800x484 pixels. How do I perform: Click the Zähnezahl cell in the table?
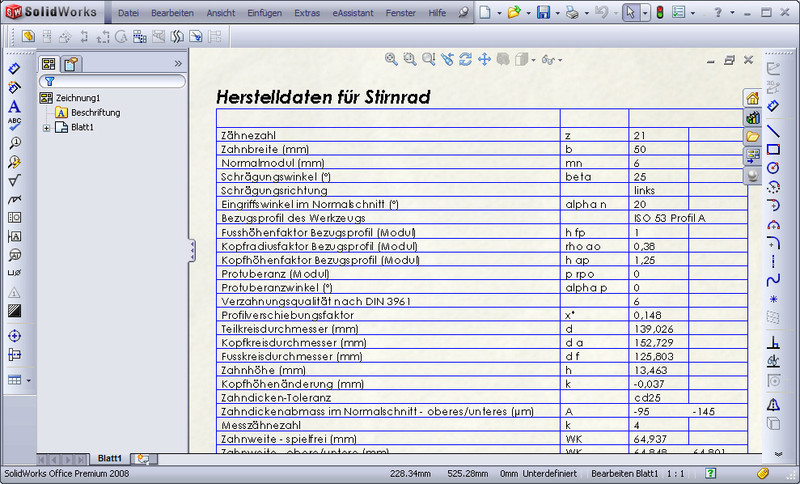tap(385, 134)
